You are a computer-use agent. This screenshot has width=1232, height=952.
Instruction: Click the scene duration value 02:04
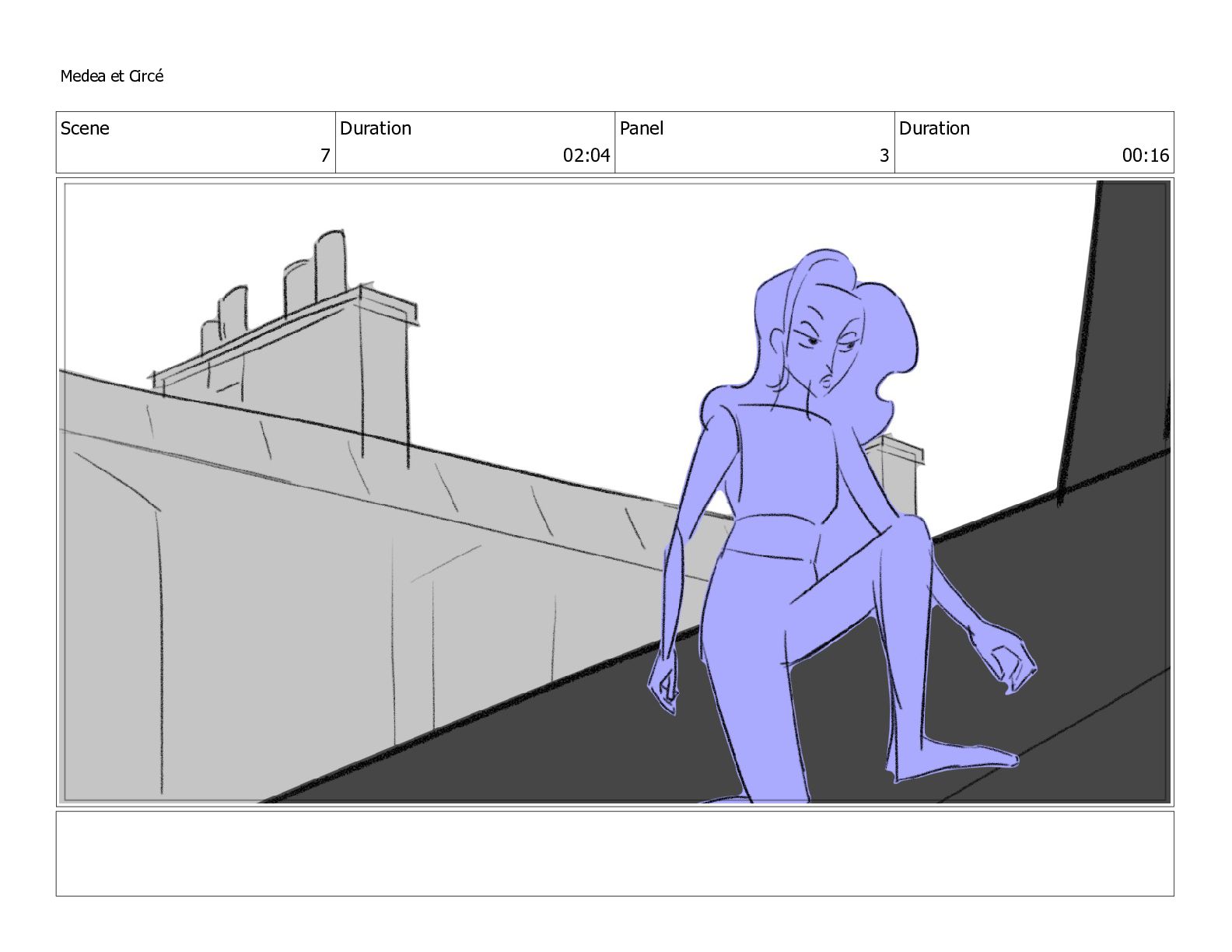586,156
